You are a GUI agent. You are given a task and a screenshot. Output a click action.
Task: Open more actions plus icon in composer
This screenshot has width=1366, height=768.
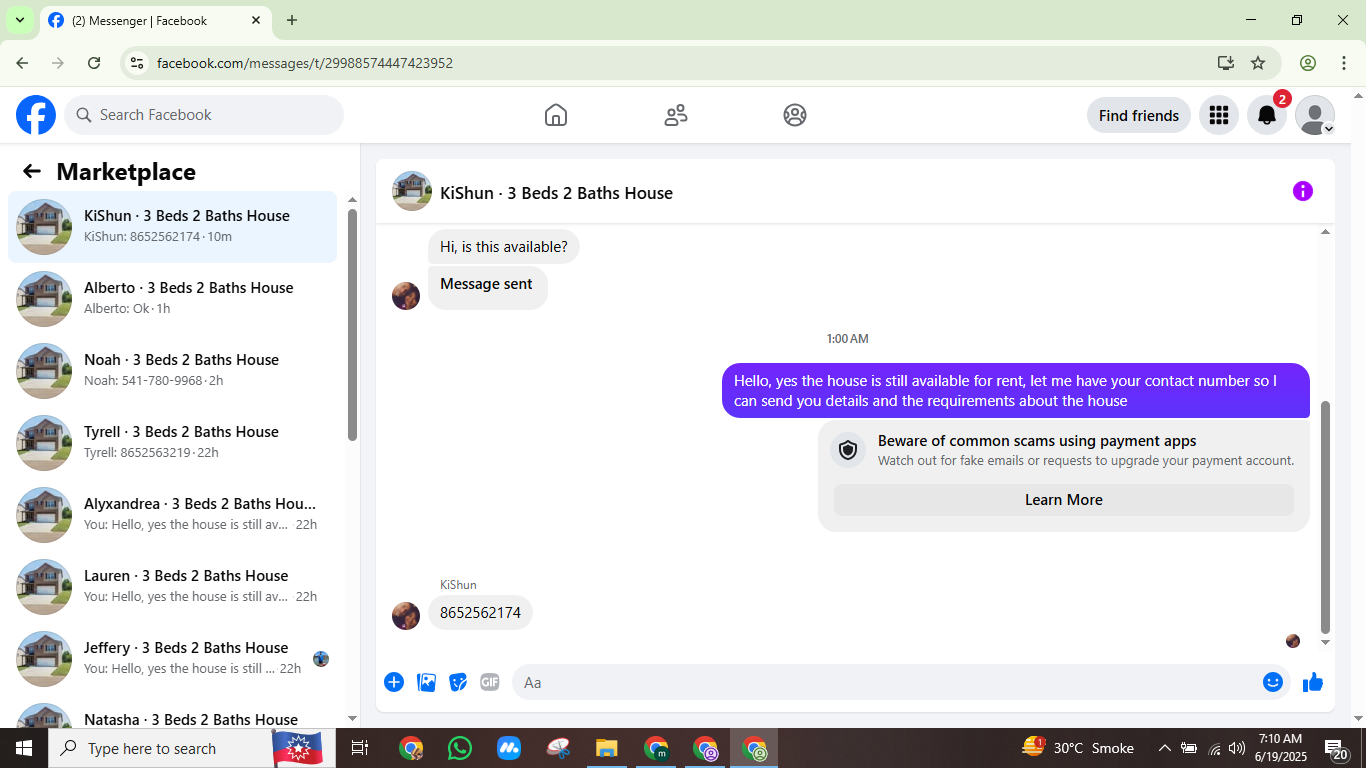click(394, 682)
